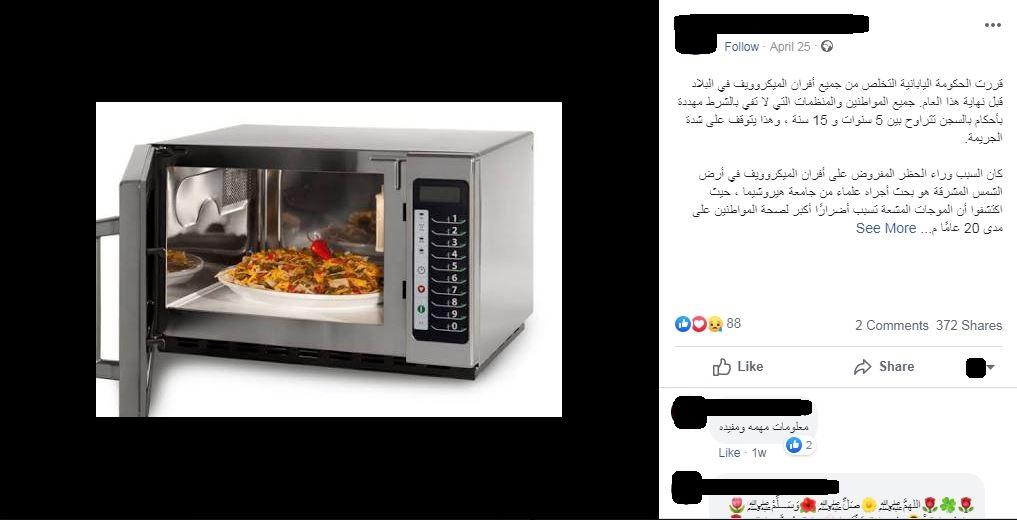The width and height of the screenshot is (1017, 520).
Task: Click the blue Like reaction icon
Action: coord(683,324)
